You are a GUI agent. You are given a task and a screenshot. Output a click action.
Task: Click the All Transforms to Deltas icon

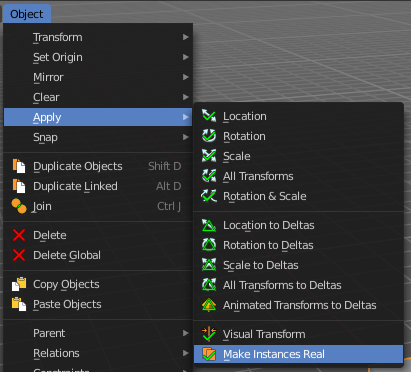tap(209, 285)
